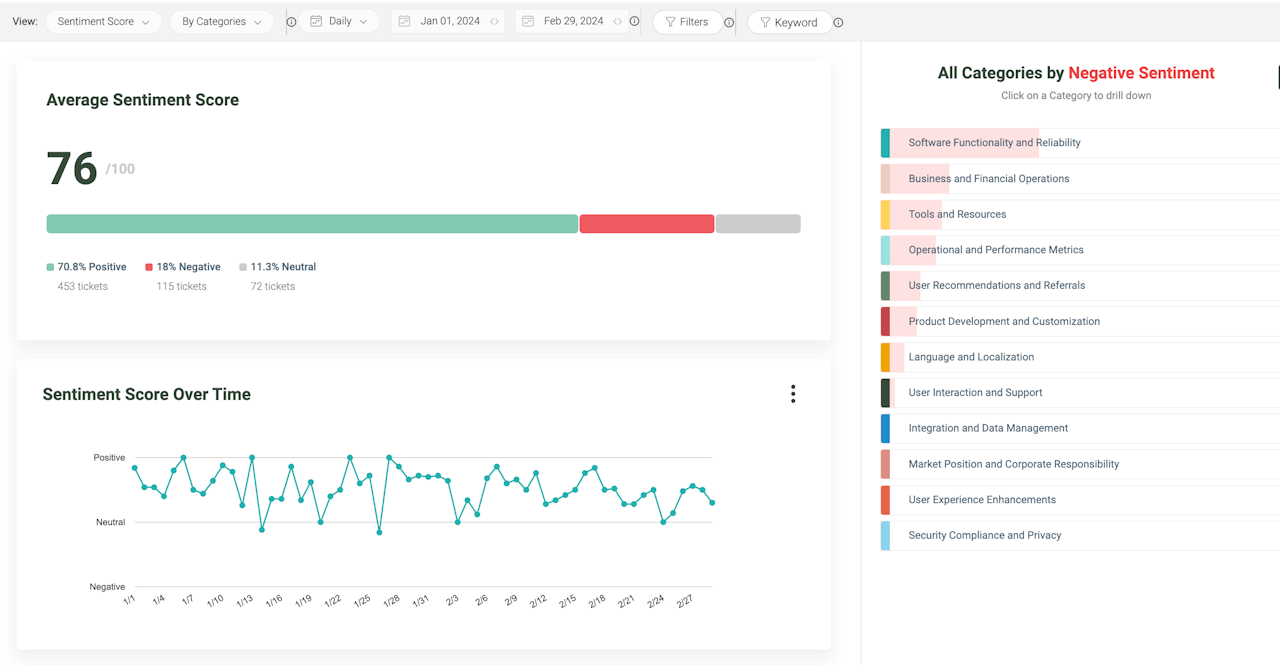1280x665 pixels.
Task: Select the Security Compliance and Privacy category
Action: 1080,535
